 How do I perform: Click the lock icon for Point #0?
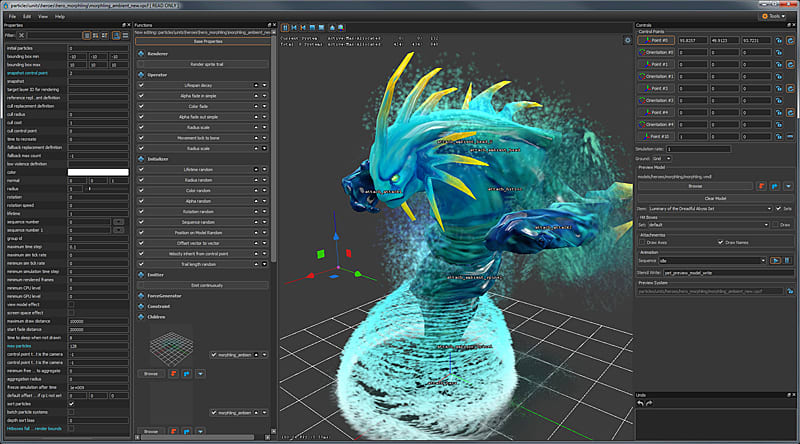[779, 40]
